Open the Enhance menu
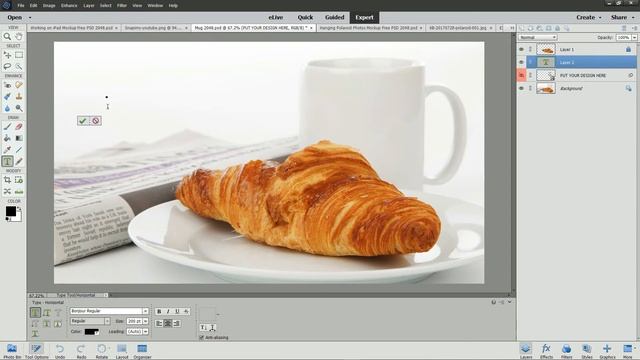This screenshot has width=640, height=360. [69, 6]
